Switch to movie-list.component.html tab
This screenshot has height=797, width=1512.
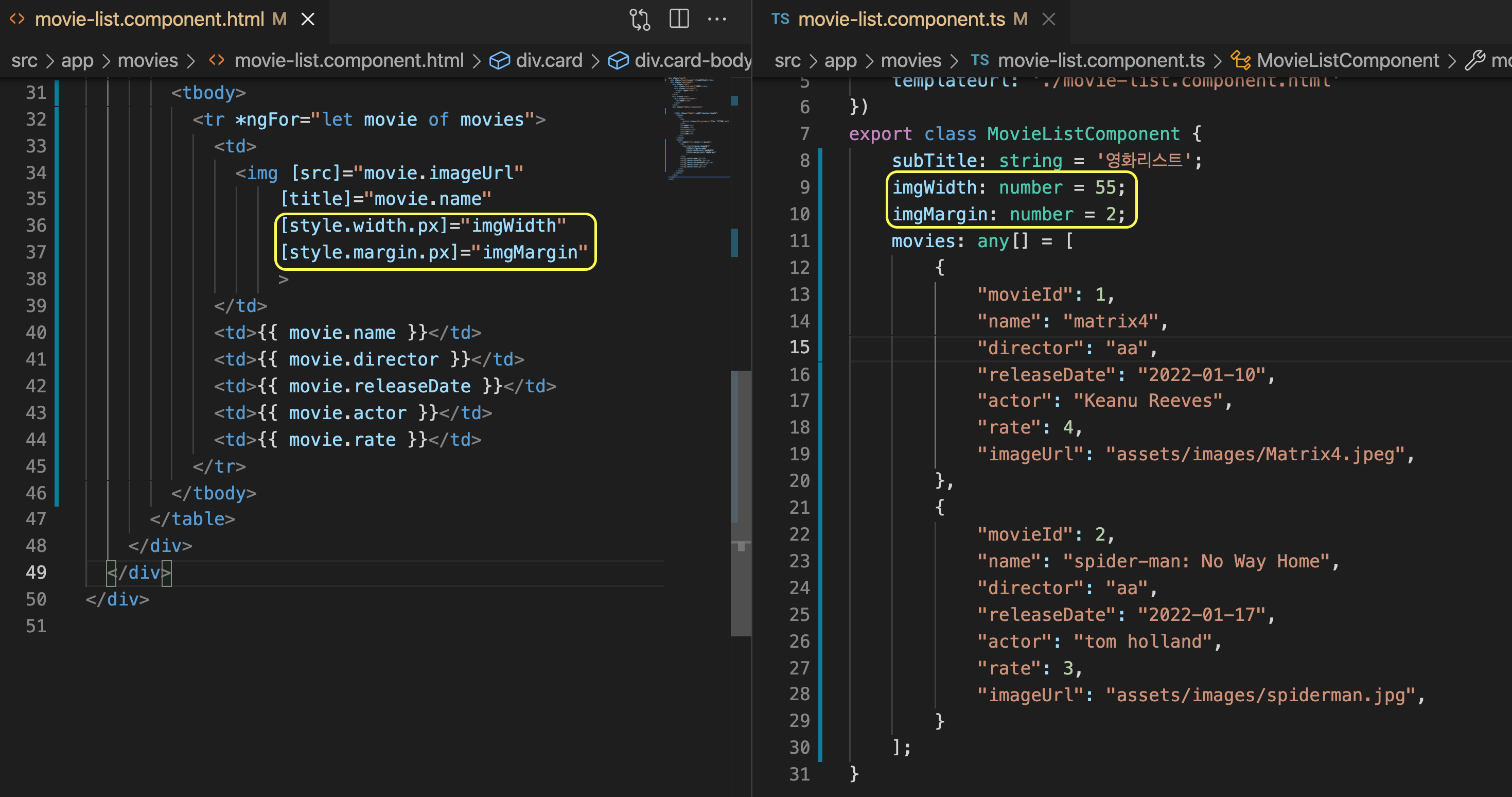149,20
